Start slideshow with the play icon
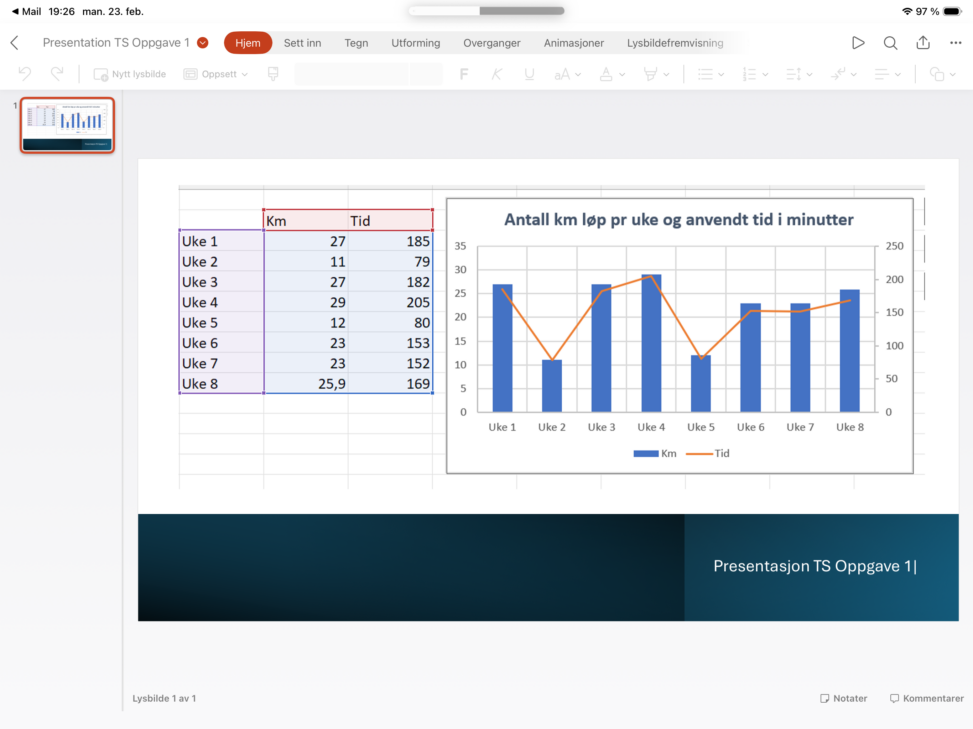The width and height of the screenshot is (973, 729). pos(858,43)
